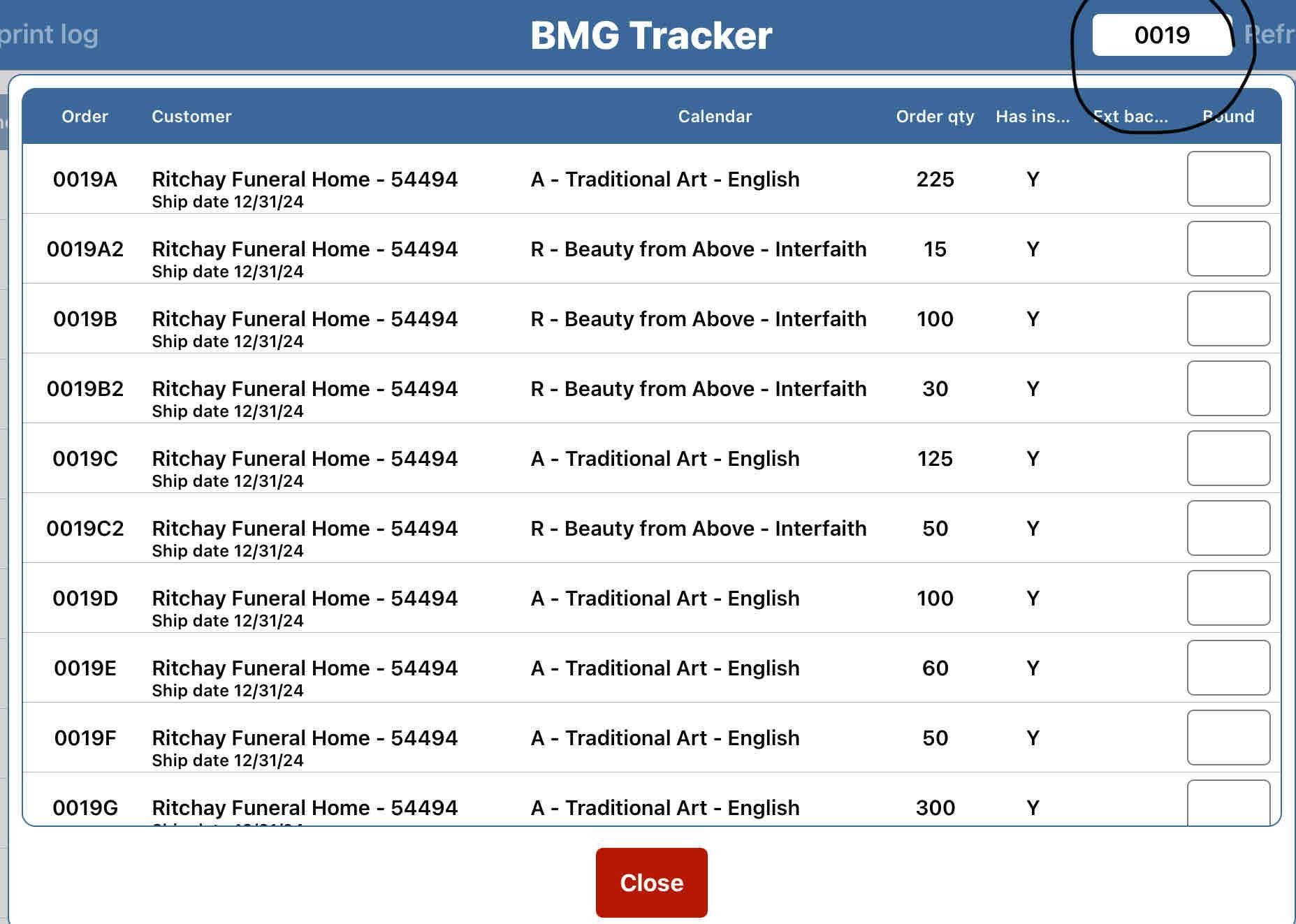
Task: Click the Order column header
Action: point(85,117)
